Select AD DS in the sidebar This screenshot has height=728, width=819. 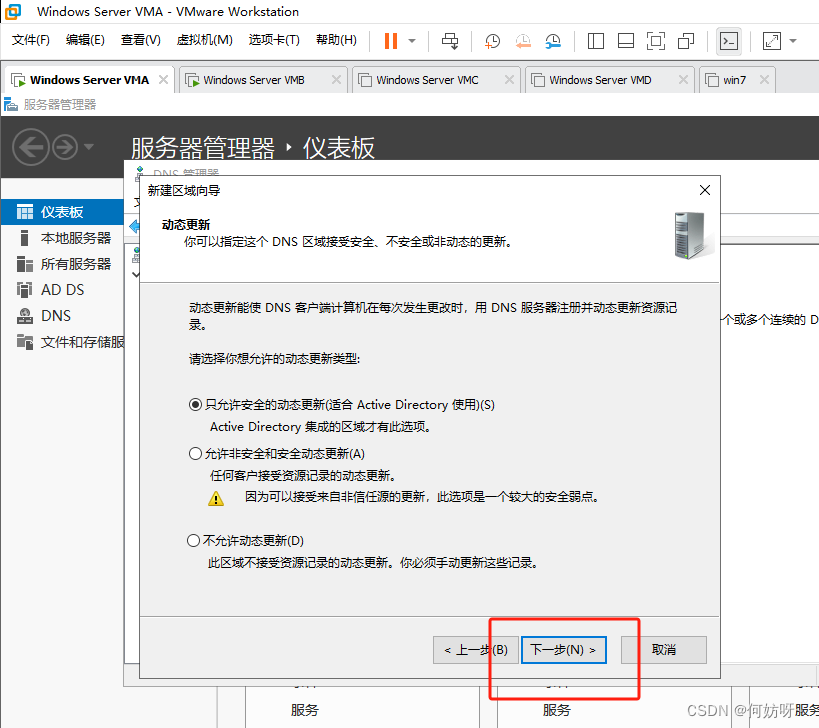(62, 290)
